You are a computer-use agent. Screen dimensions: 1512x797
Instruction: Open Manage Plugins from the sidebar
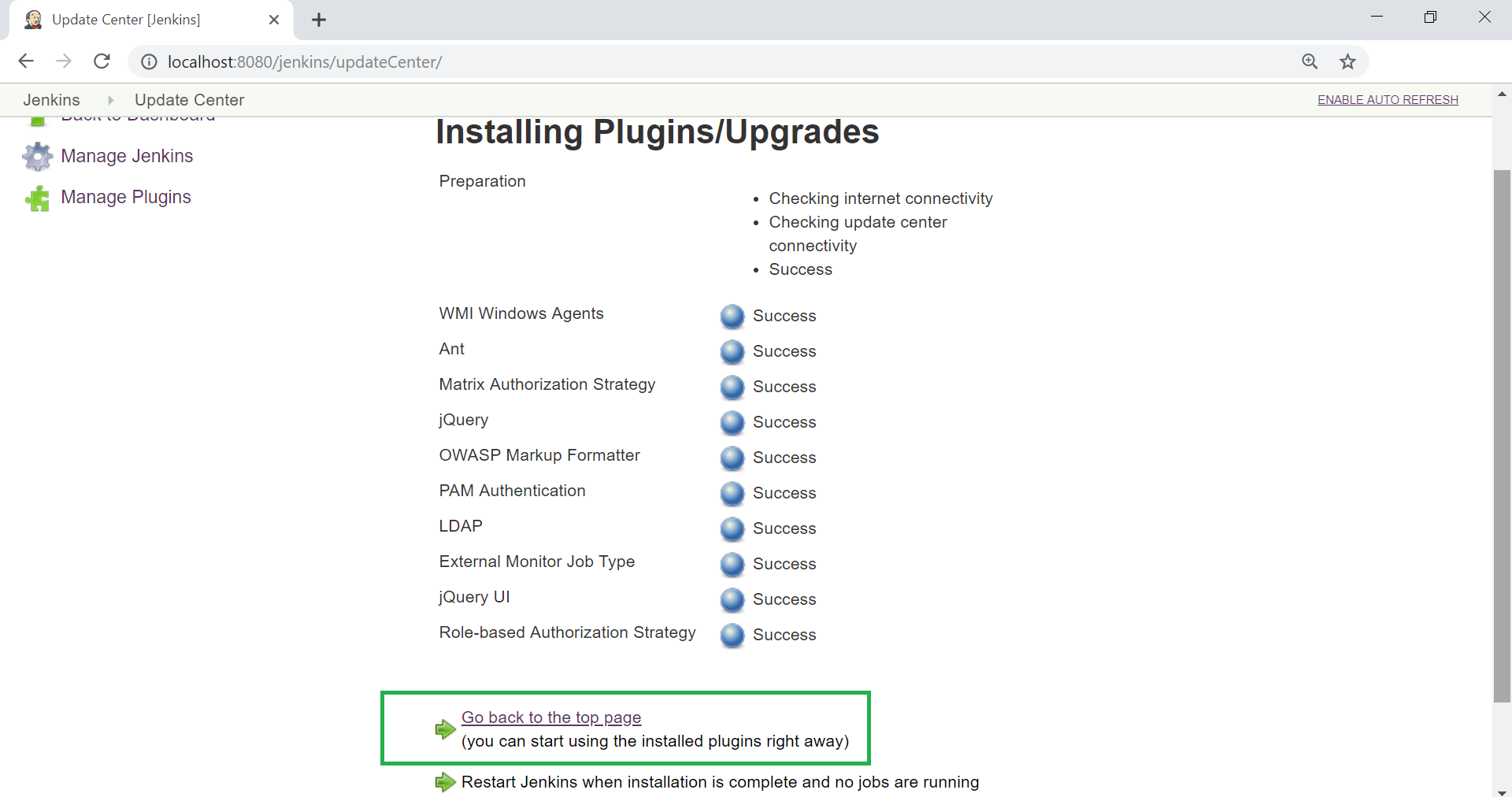pos(126,197)
